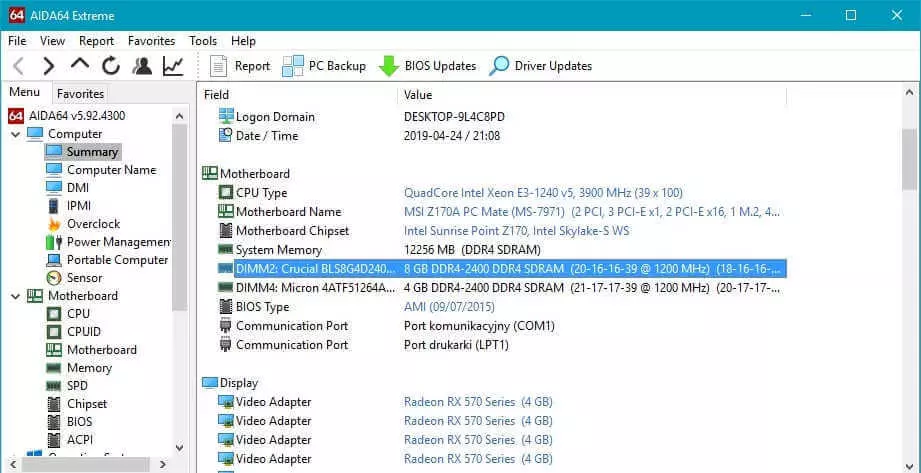
Task: Open DMI in the sidebar tree
Action: pos(68,188)
